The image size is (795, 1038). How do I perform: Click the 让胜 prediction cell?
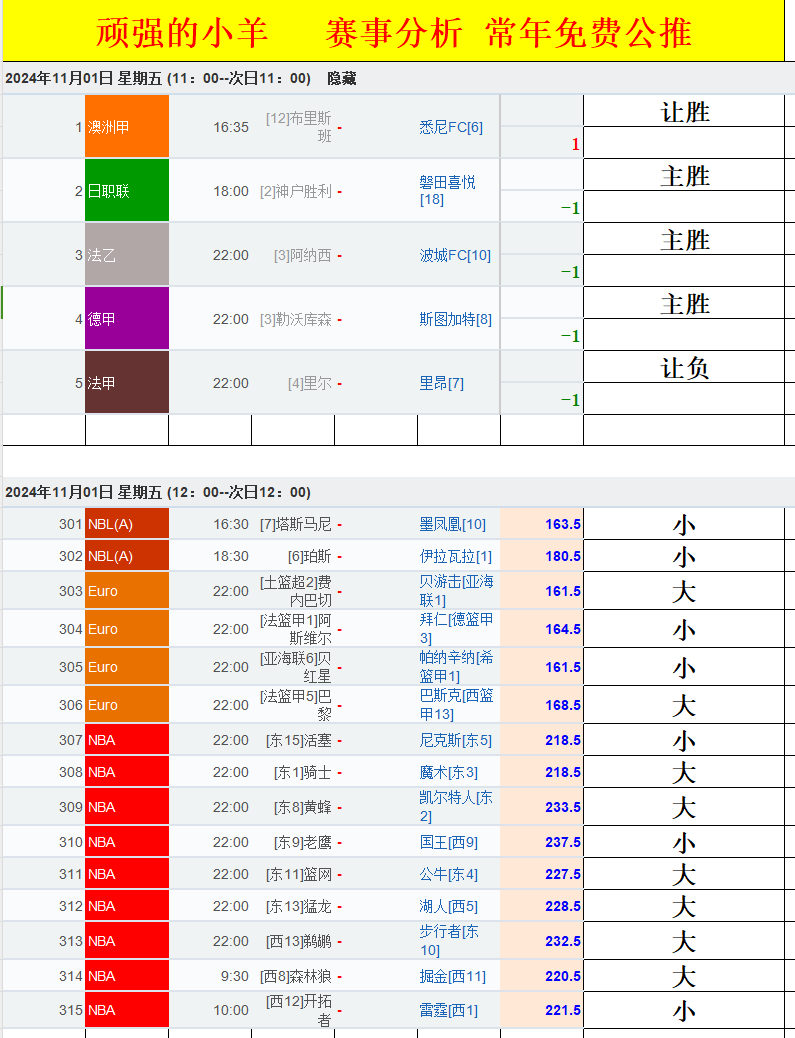click(684, 112)
